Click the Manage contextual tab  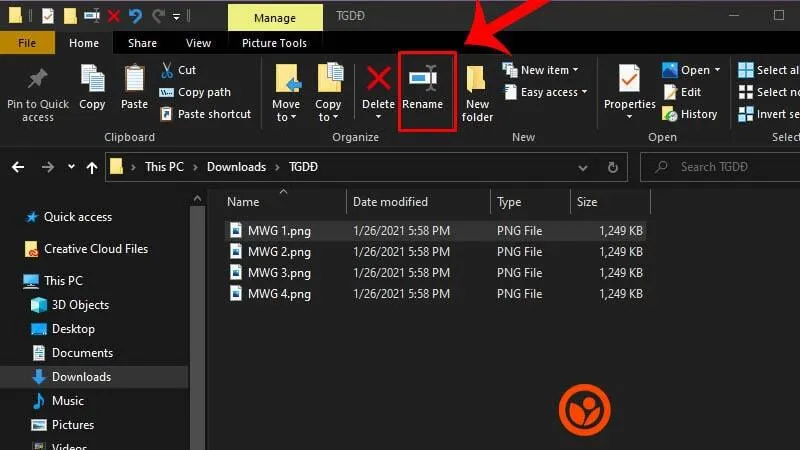pos(275,18)
